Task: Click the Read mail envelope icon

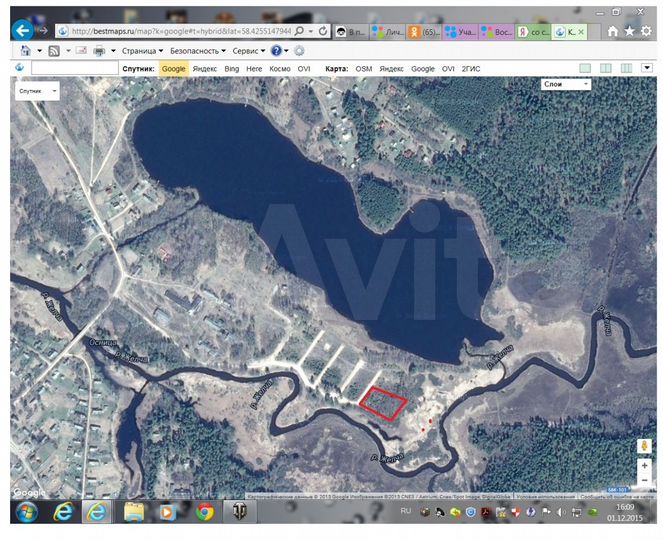Action: 81,50
